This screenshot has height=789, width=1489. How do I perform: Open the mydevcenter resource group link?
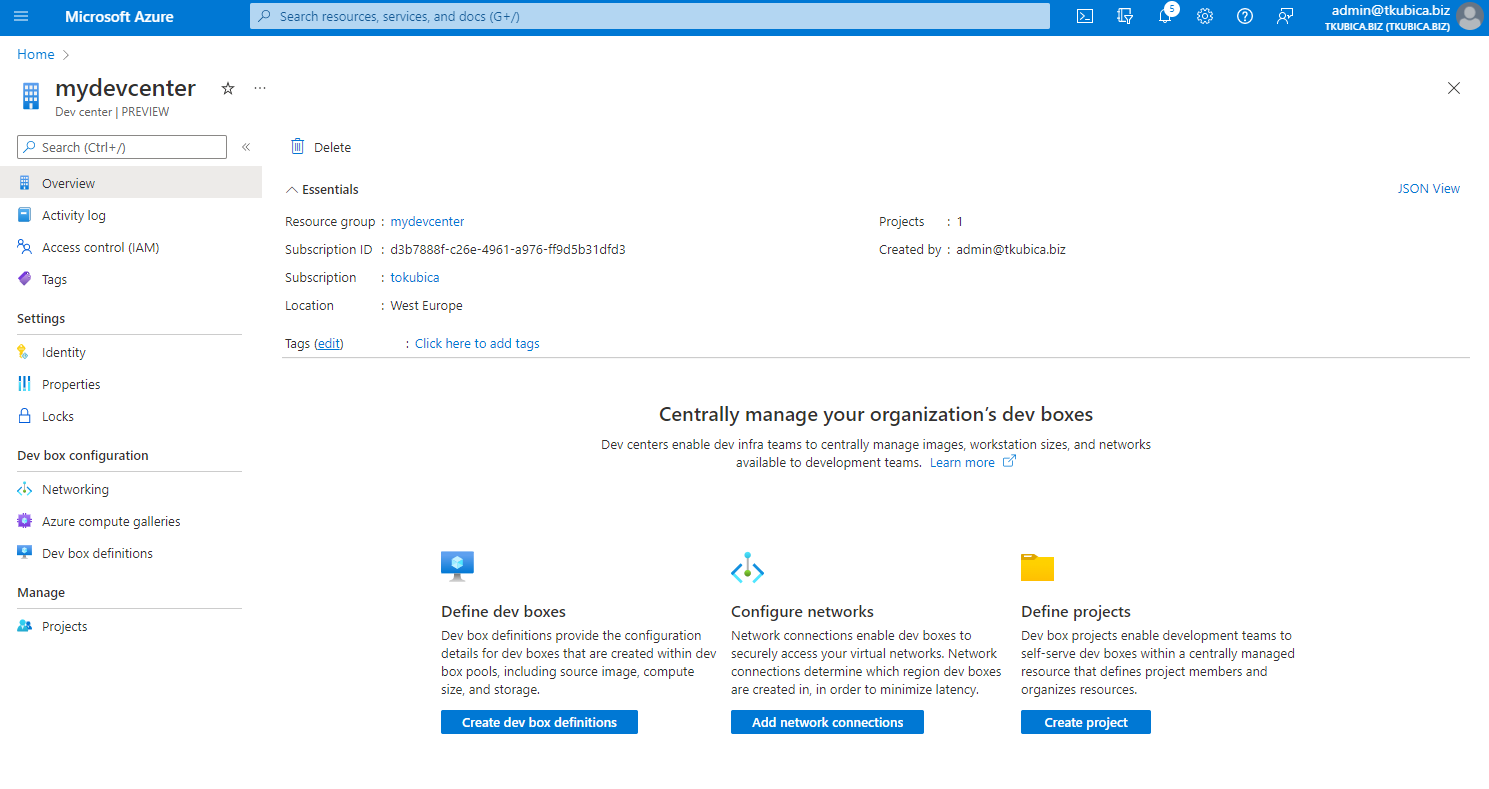coord(427,221)
